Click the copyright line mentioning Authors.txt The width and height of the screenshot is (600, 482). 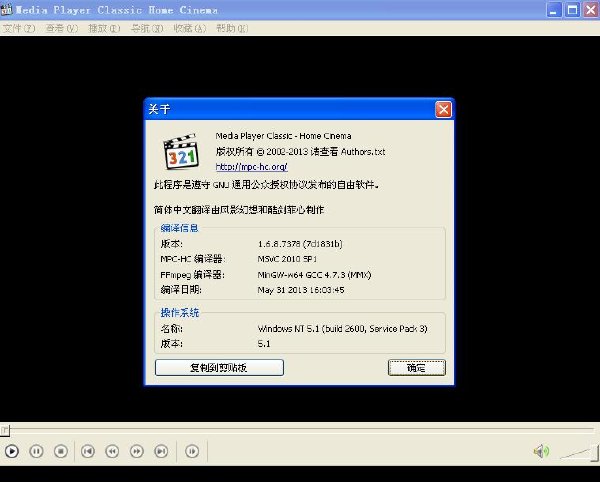click(300, 151)
